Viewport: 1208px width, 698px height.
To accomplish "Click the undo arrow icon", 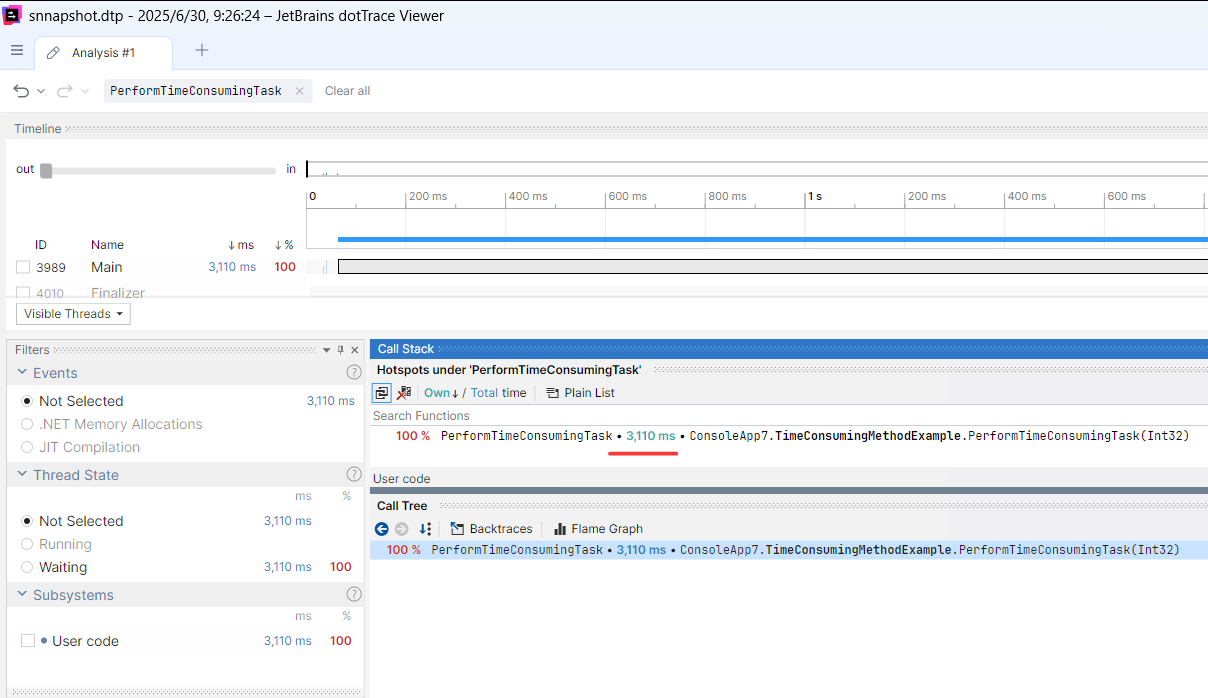I will 21,91.
